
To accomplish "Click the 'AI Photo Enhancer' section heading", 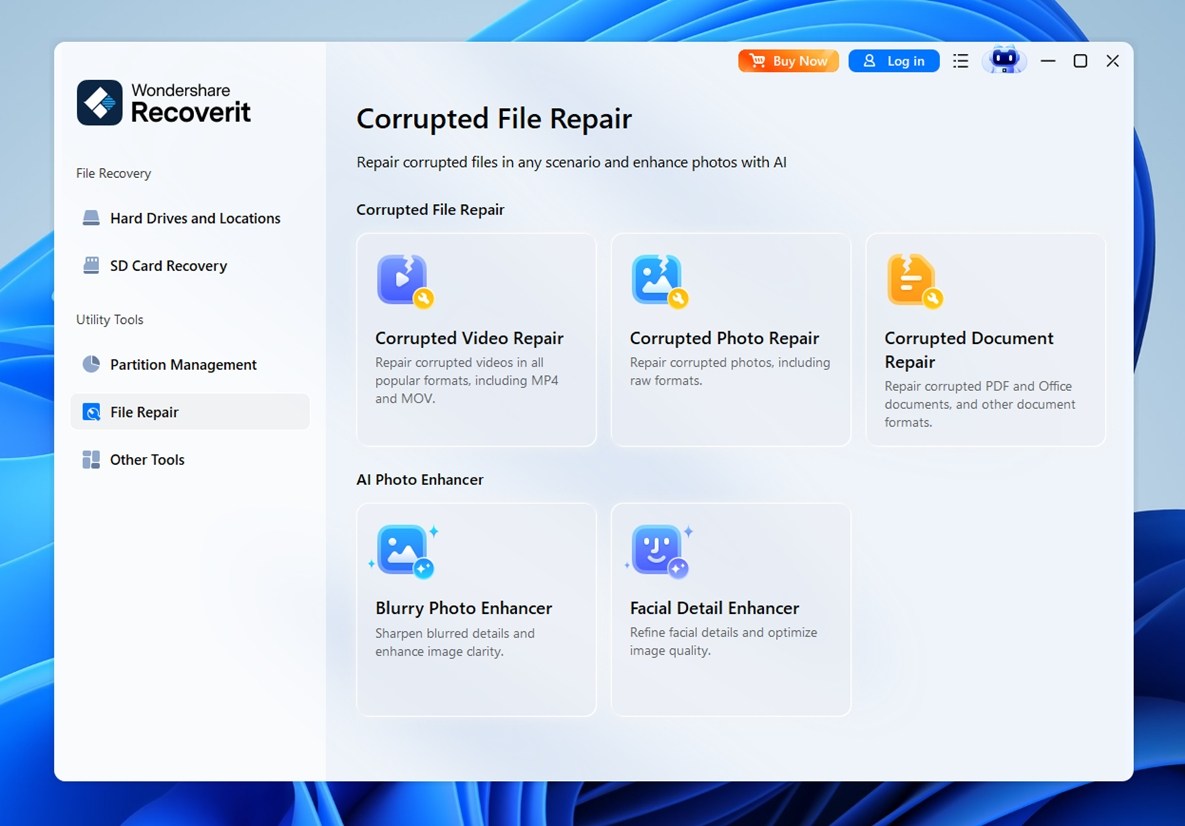I will click(x=419, y=479).
